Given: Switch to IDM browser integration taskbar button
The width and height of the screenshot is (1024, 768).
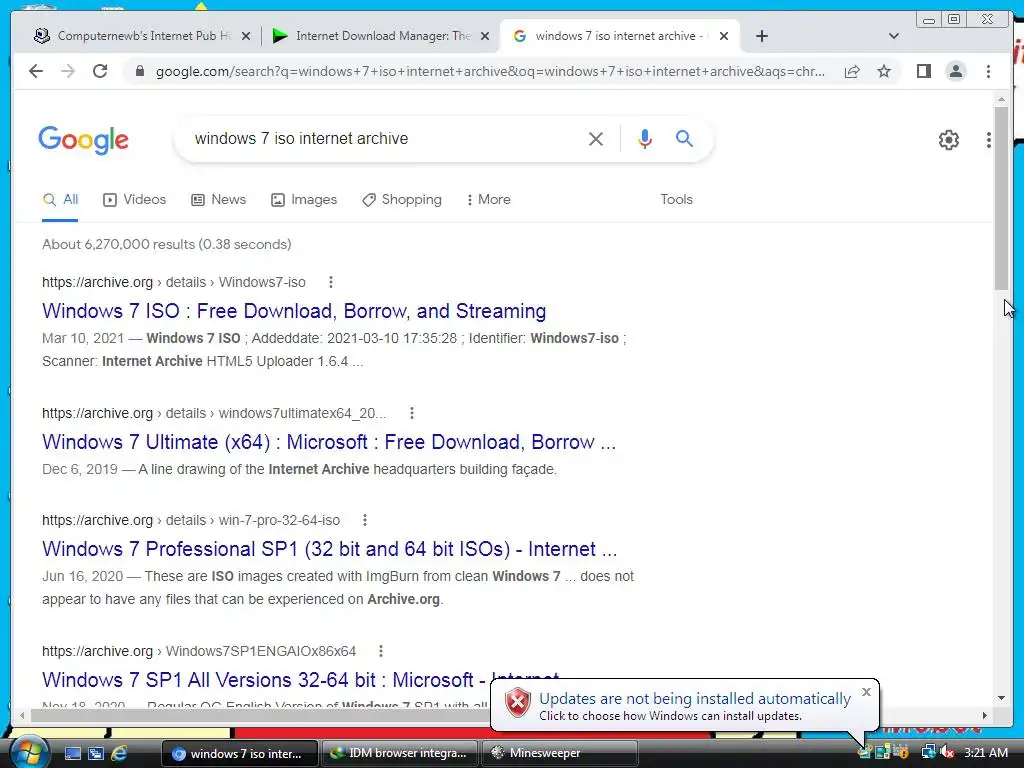Looking at the screenshot, I should 400,753.
